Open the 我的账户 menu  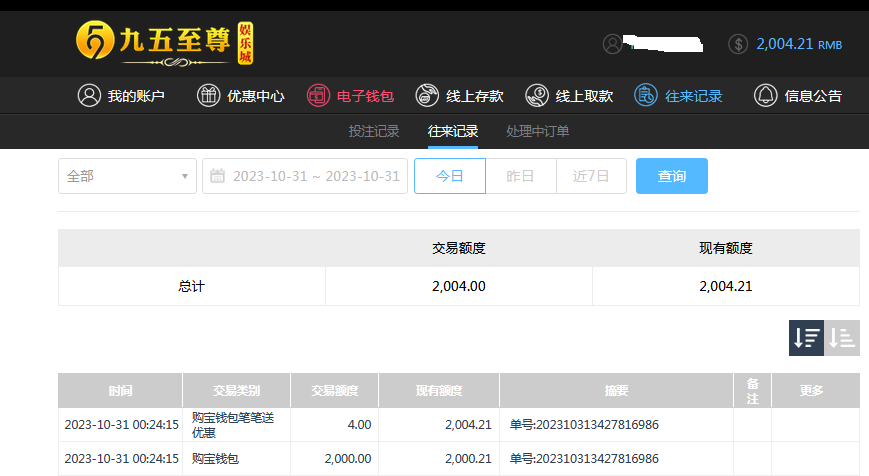tap(121, 96)
